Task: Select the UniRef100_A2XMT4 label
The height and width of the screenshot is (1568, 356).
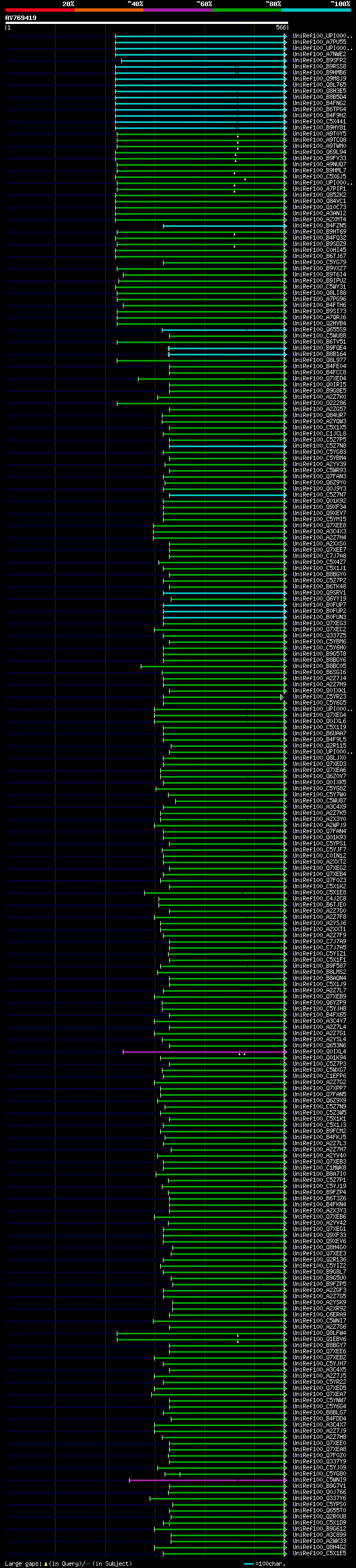Action: click(x=319, y=219)
